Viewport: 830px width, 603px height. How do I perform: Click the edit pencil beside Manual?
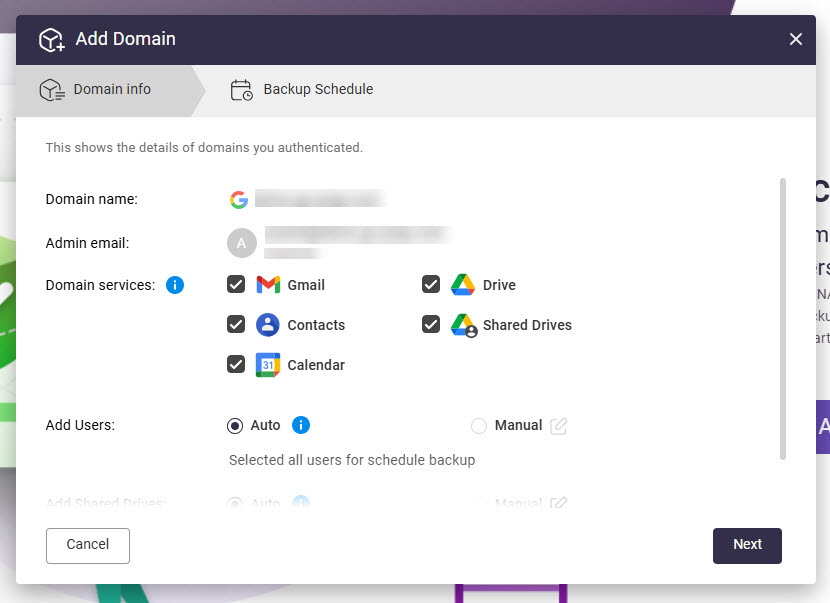559,426
